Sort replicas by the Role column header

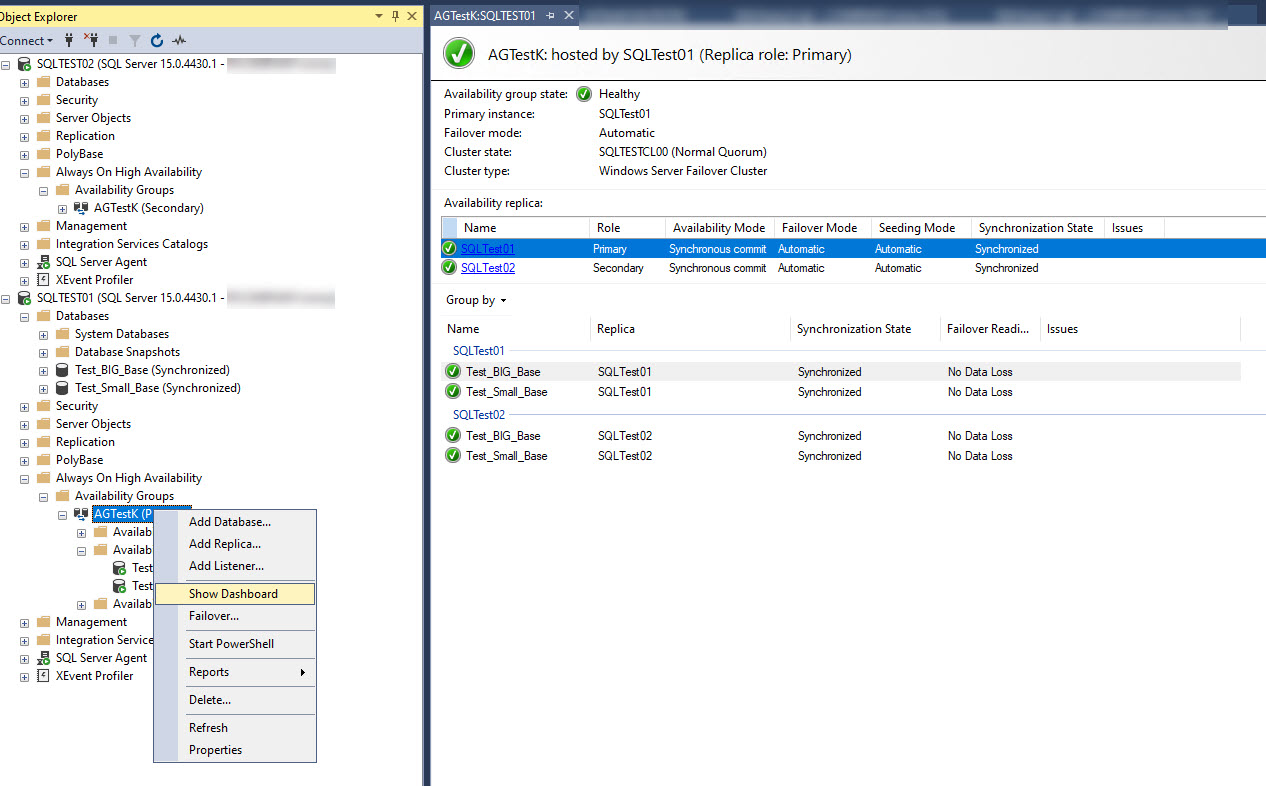[x=627, y=228]
